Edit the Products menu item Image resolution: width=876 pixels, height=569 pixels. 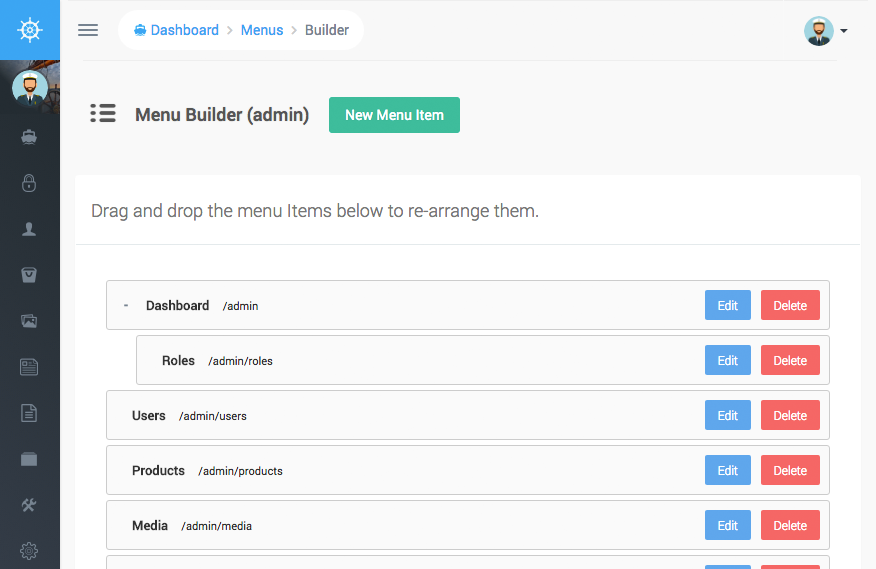[727, 470]
